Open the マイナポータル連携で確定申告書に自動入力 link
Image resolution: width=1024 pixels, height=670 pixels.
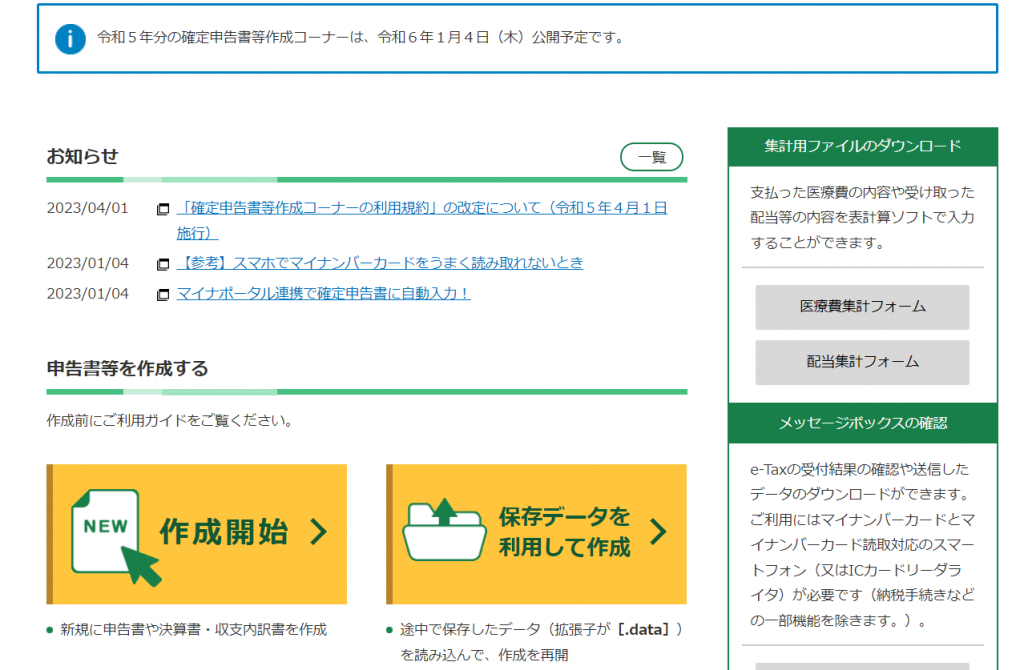323,293
